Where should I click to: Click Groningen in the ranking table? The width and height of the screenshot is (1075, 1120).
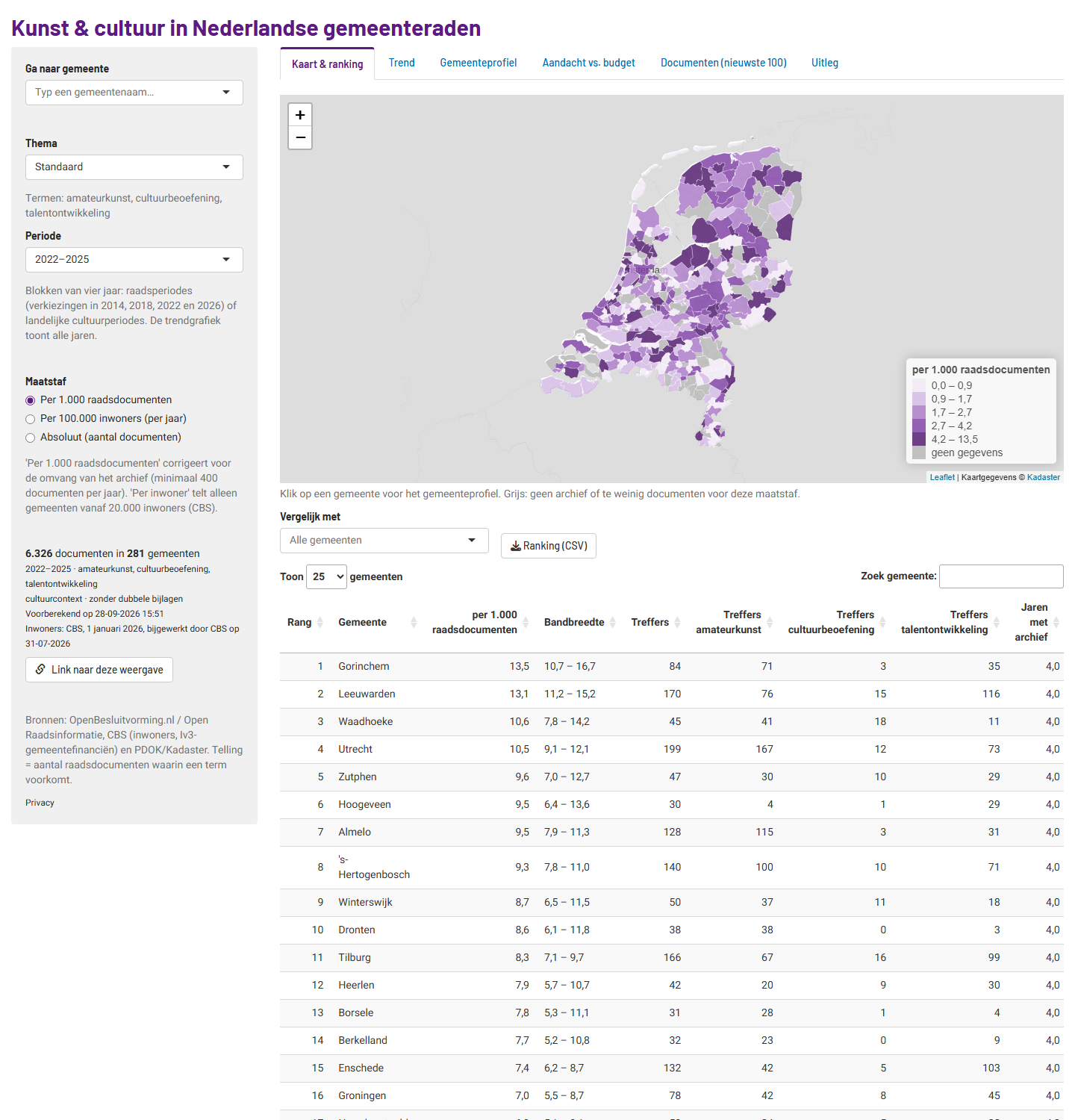coord(362,1096)
